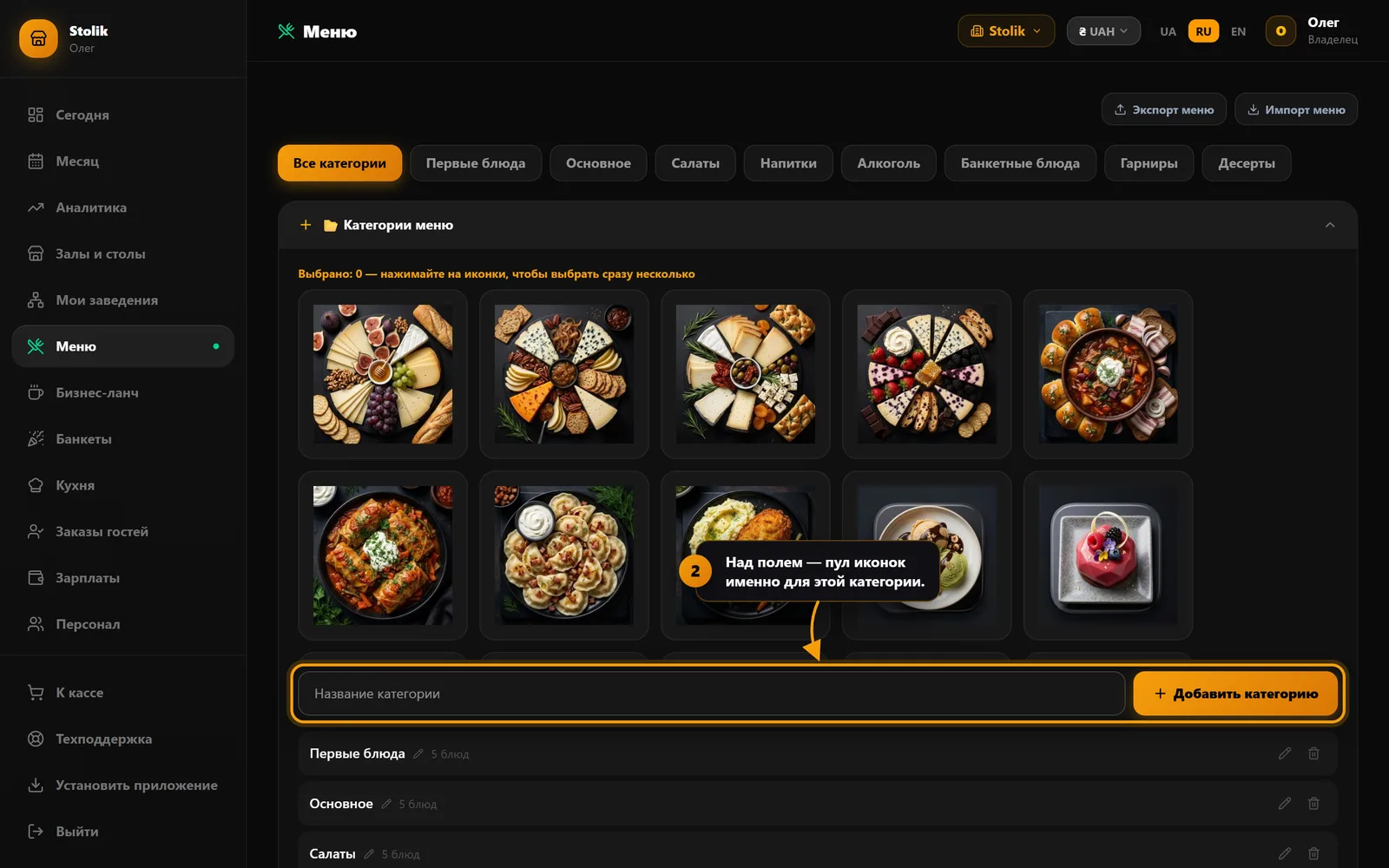Image resolution: width=1389 pixels, height=868 pixels.
Task: Click Экспорт меню button
Action: pyautogui.click(x=1164, y=109)
